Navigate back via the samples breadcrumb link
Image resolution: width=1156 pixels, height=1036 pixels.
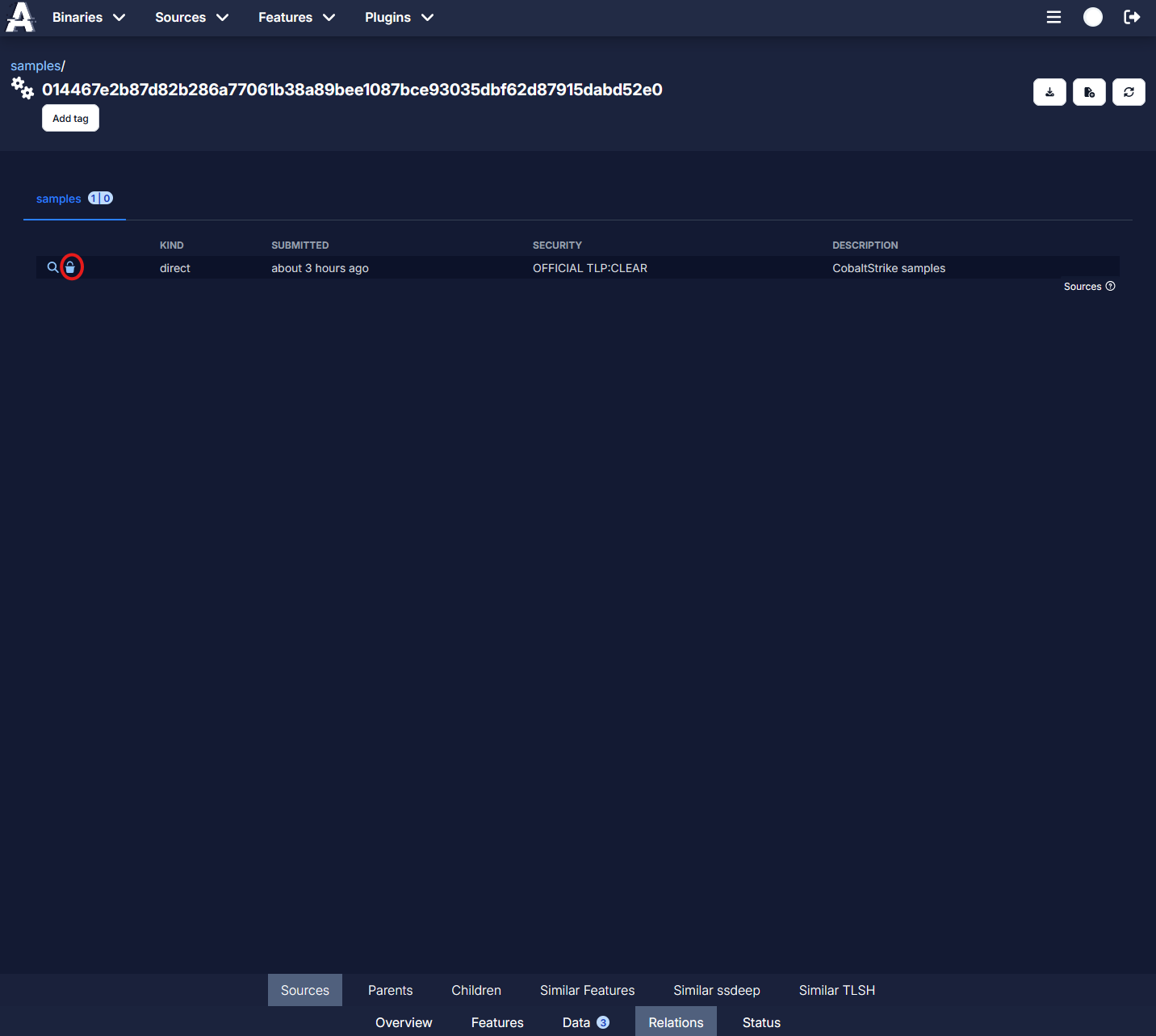click(x=36, y=65)
